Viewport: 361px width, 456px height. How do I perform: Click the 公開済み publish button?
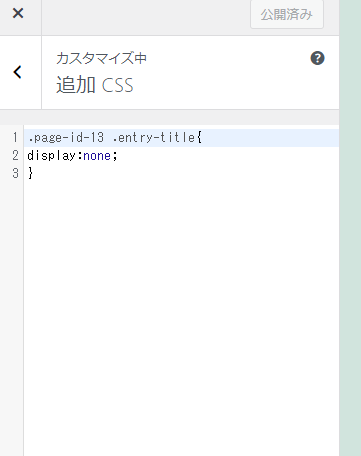(x=287, y=14)
